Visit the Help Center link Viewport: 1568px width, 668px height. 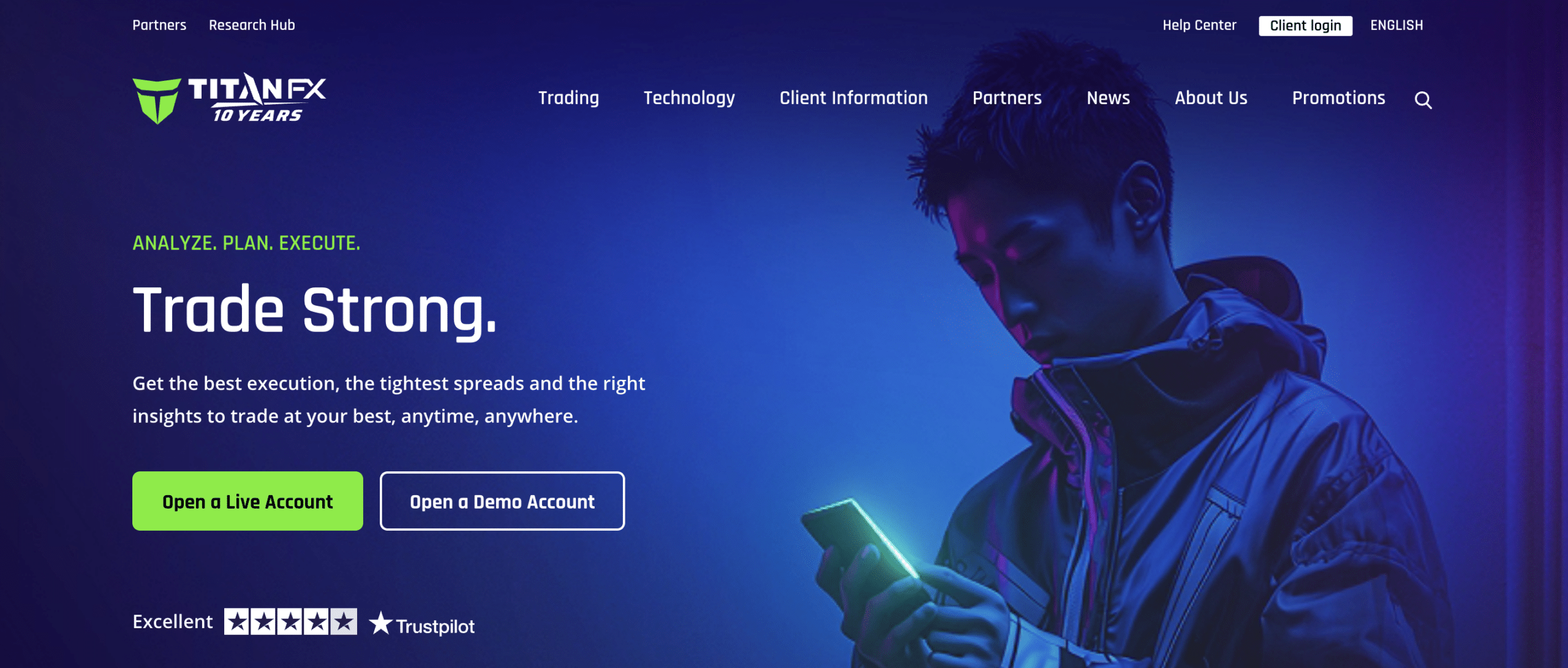(x=1199, y=25)
